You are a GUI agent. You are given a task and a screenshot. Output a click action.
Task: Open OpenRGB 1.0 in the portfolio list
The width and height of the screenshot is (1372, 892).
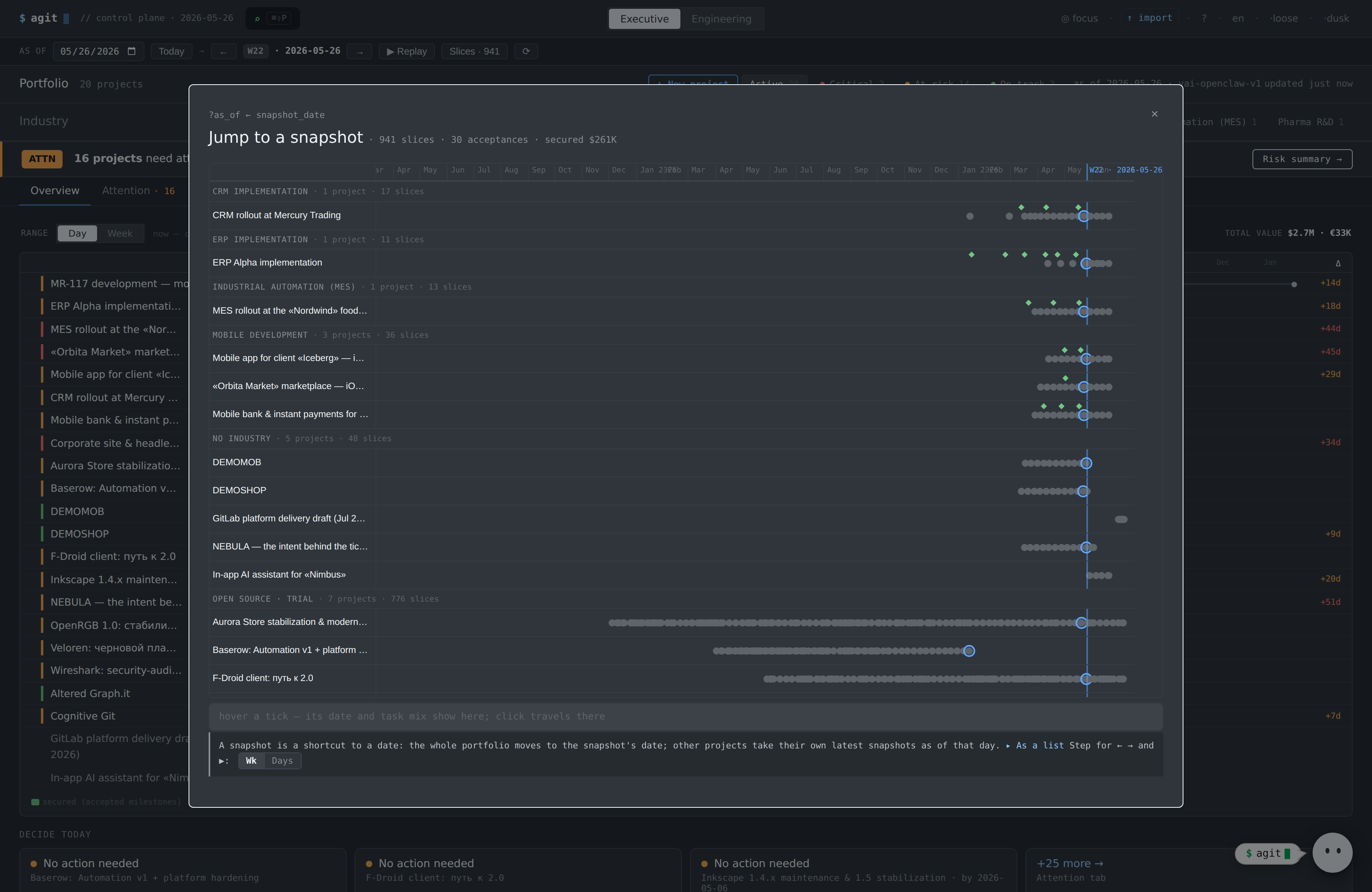(114, 625)
